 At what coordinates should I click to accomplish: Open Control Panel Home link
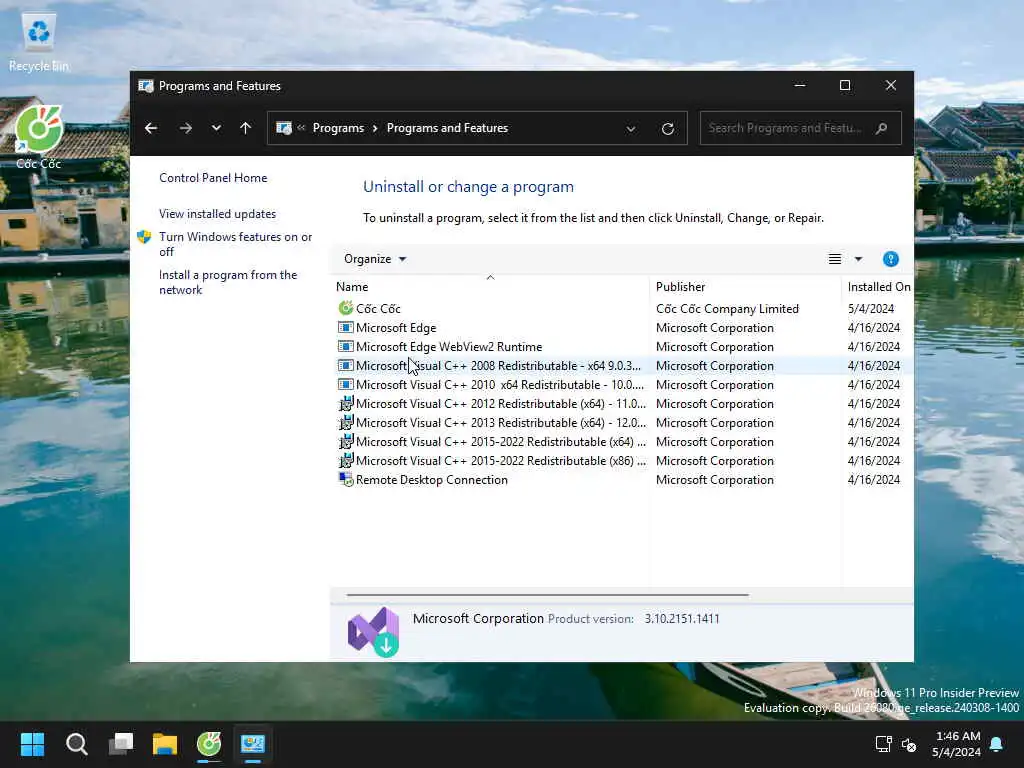pyautogui.click(x=213, y=178)
